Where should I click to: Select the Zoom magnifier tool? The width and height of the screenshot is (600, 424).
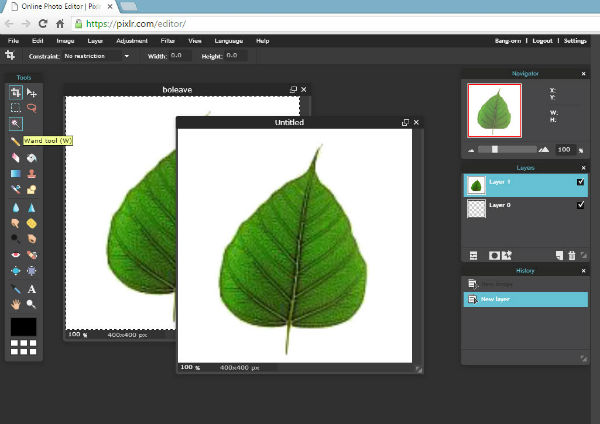32,305
